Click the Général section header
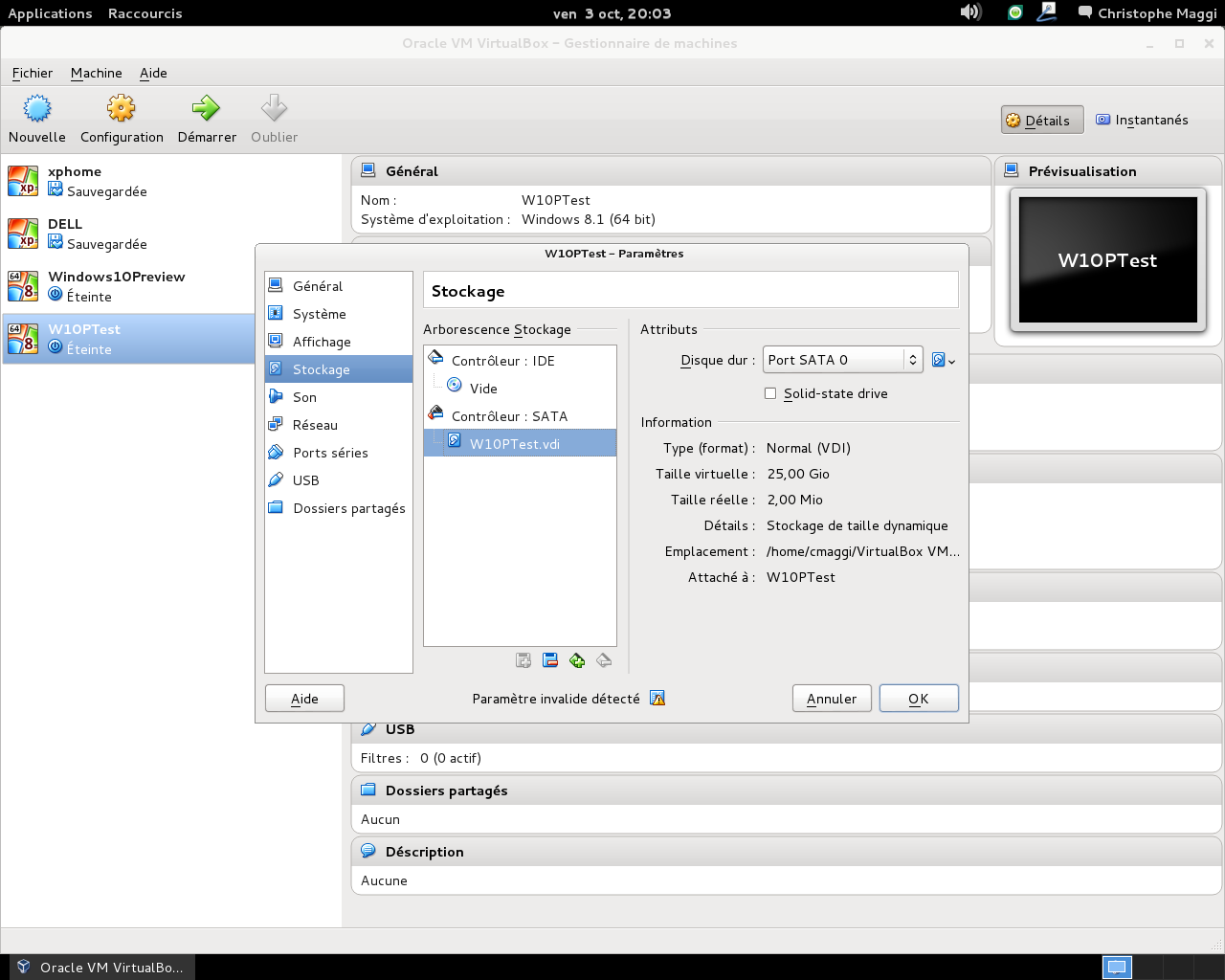 (671, 171)
